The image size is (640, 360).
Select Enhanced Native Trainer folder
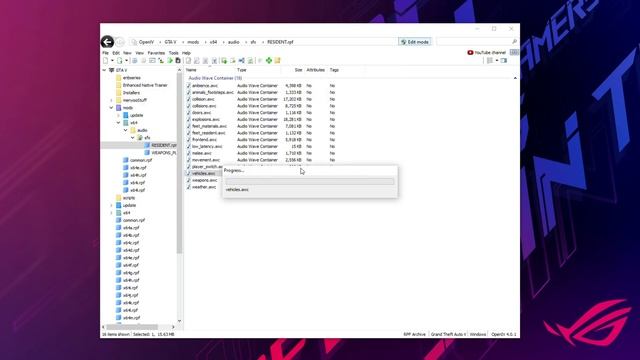(x=145, y=85)
